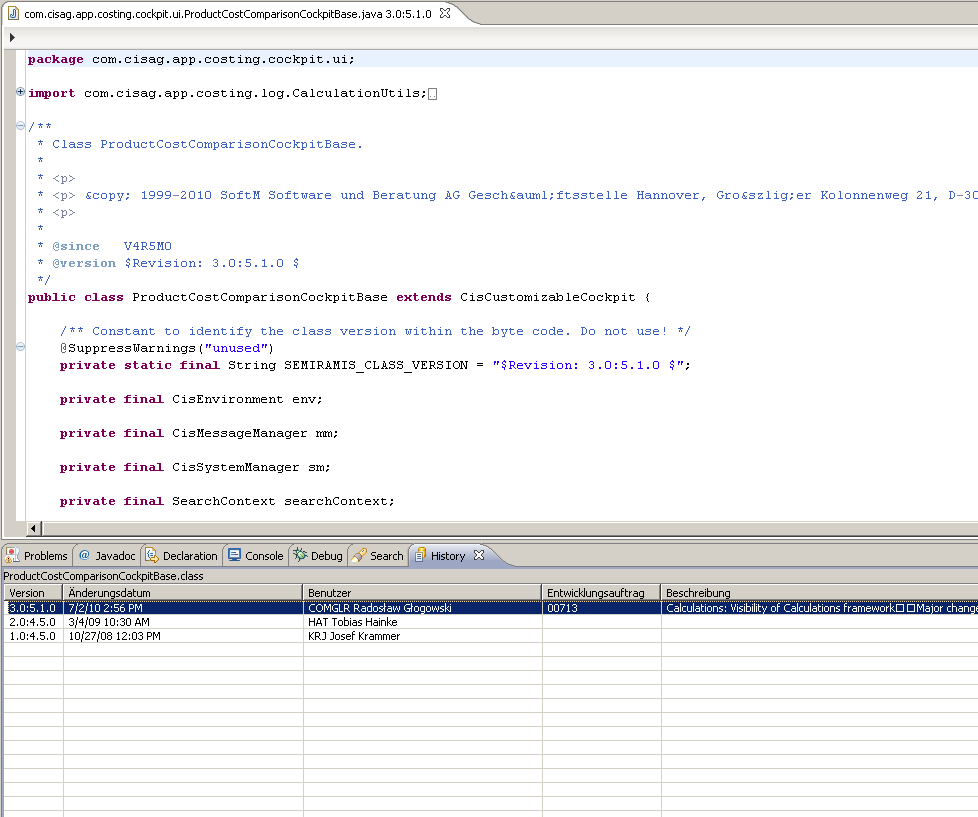Collapse the class Javadoc comment block
Screen dimensions: 978x817
pyautogui.click(x=20, y=126)
